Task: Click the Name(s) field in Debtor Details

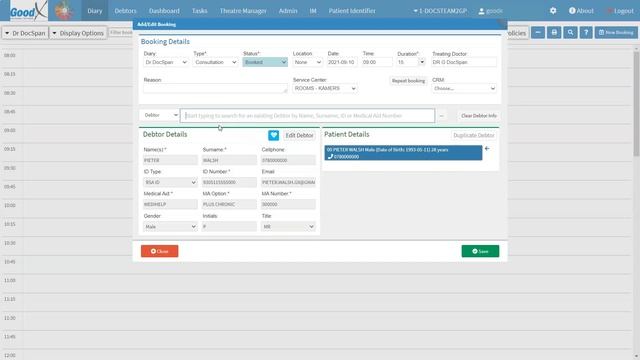Action: tap(170, 160)
